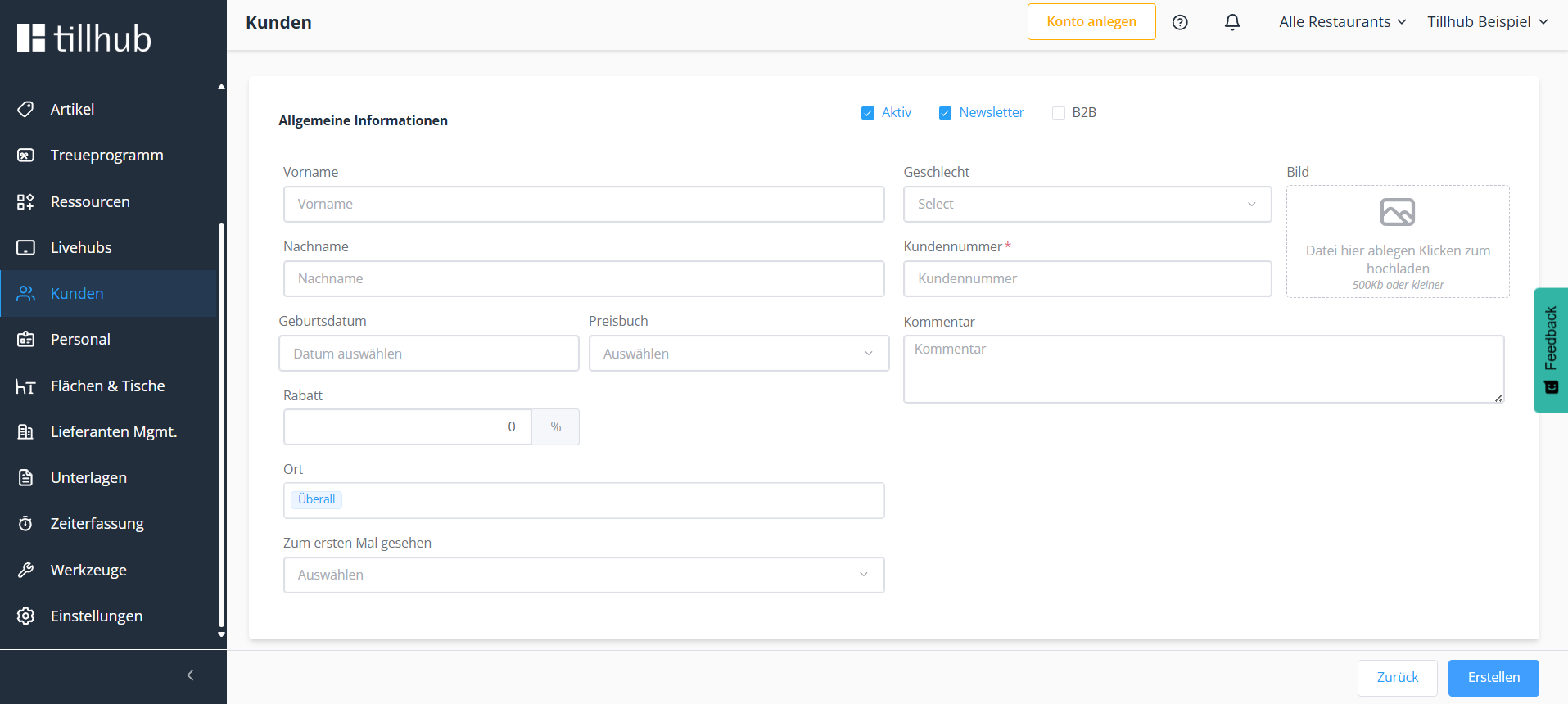Viewport: 1568px width, 704px height.
Task: Click the Ressourcen icon in sidebar
Action: [x=25, y=201]
